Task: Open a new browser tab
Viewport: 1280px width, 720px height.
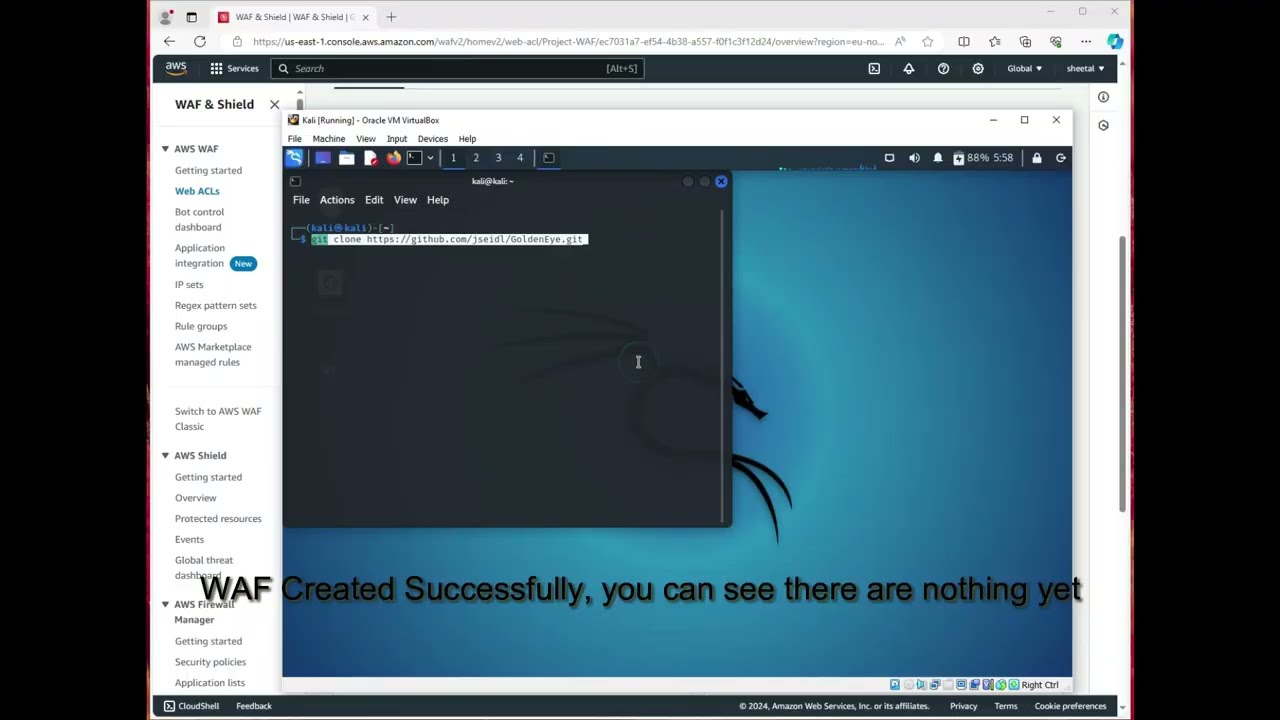Action: 391,17
